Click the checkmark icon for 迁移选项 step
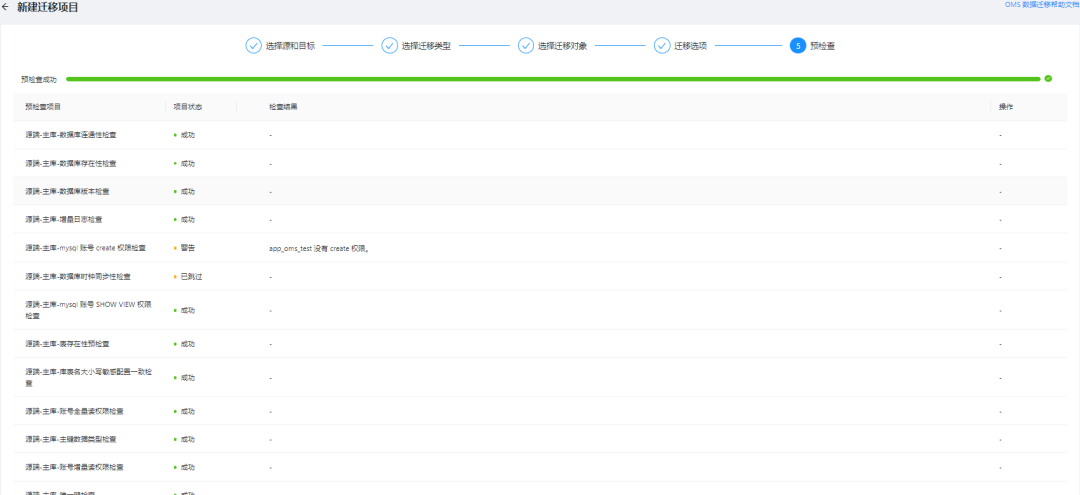The width and height of the screenshot is (1080, 495). [662, 45]
